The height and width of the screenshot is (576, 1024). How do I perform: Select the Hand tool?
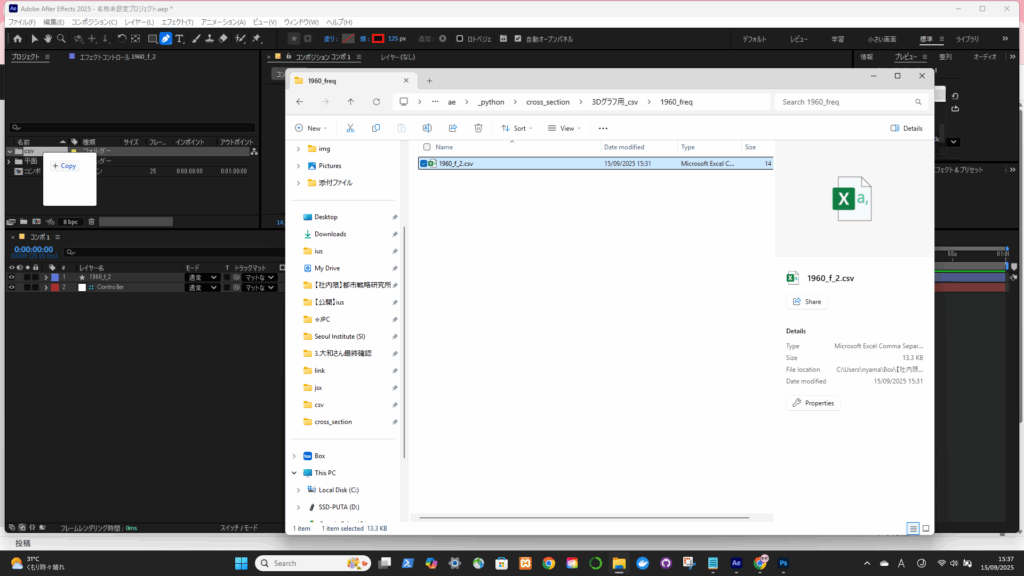[x=47, y=39]
